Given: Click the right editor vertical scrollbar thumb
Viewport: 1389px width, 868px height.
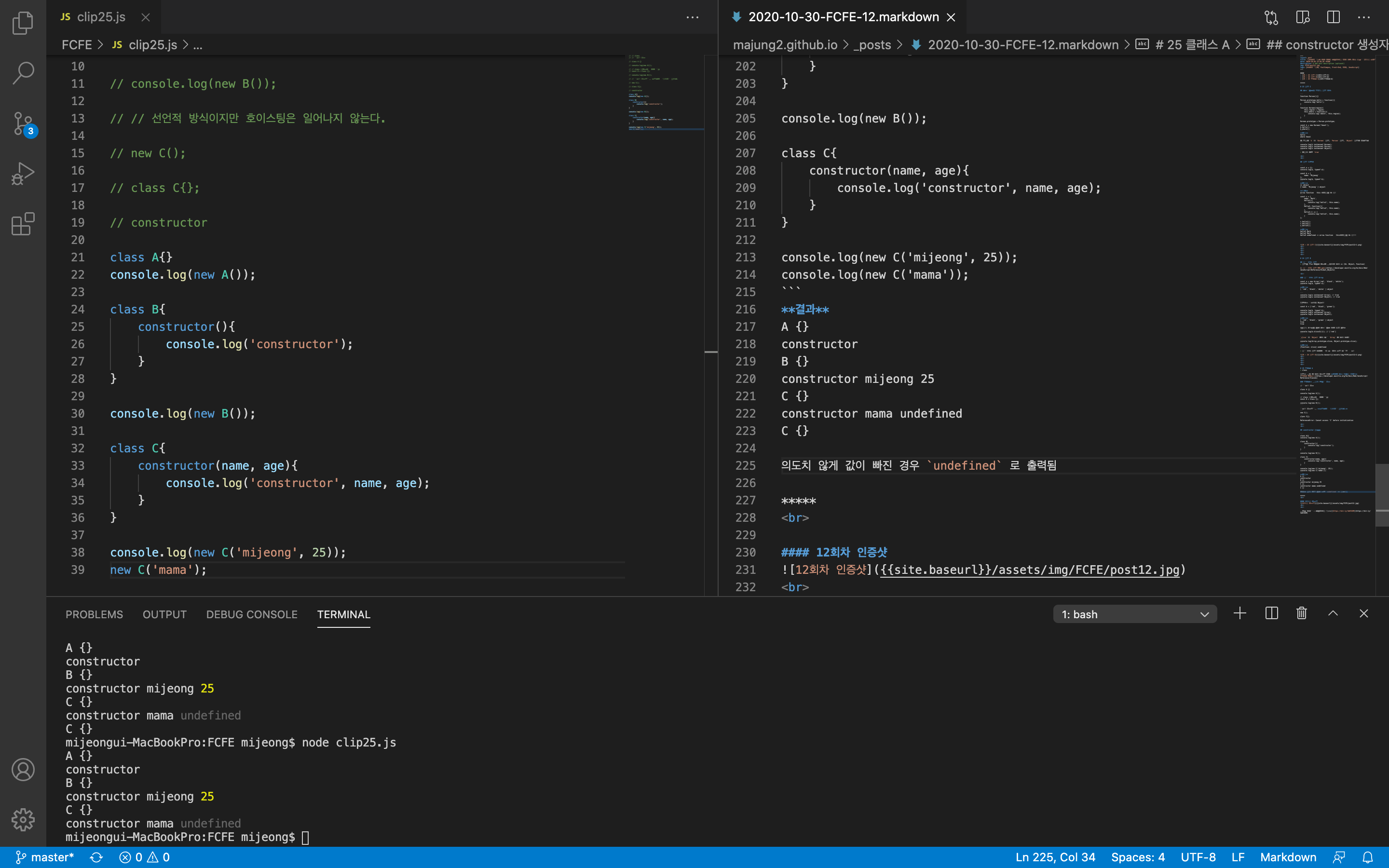Looking at the screenshot, I should tap(1382, 495).
